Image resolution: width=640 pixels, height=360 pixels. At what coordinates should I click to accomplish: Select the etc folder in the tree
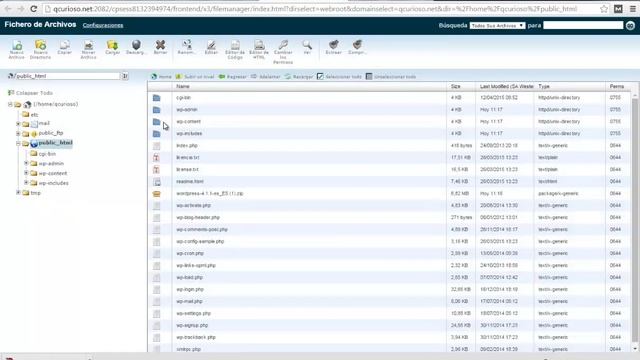click(x=31, y=115)
